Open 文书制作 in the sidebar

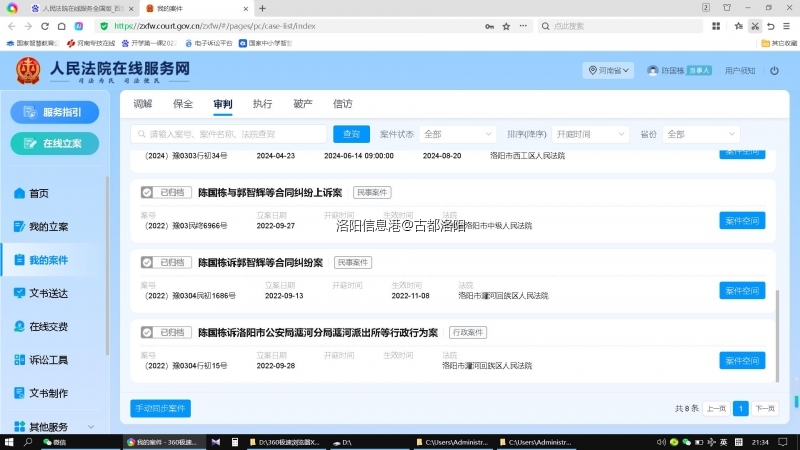pos(41,393)
